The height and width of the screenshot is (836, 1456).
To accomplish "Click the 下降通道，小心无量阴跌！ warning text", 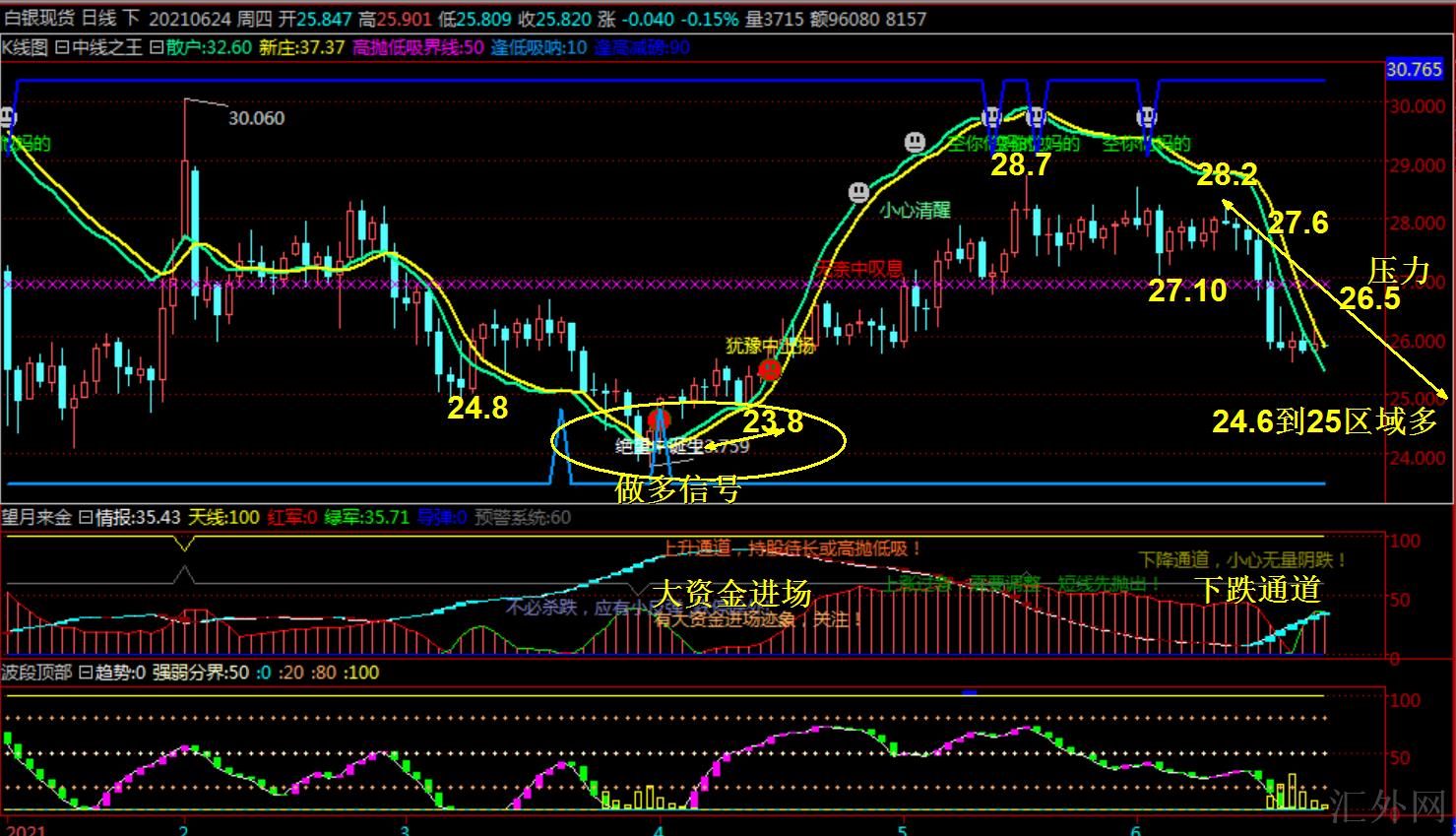I will 1243,560.
